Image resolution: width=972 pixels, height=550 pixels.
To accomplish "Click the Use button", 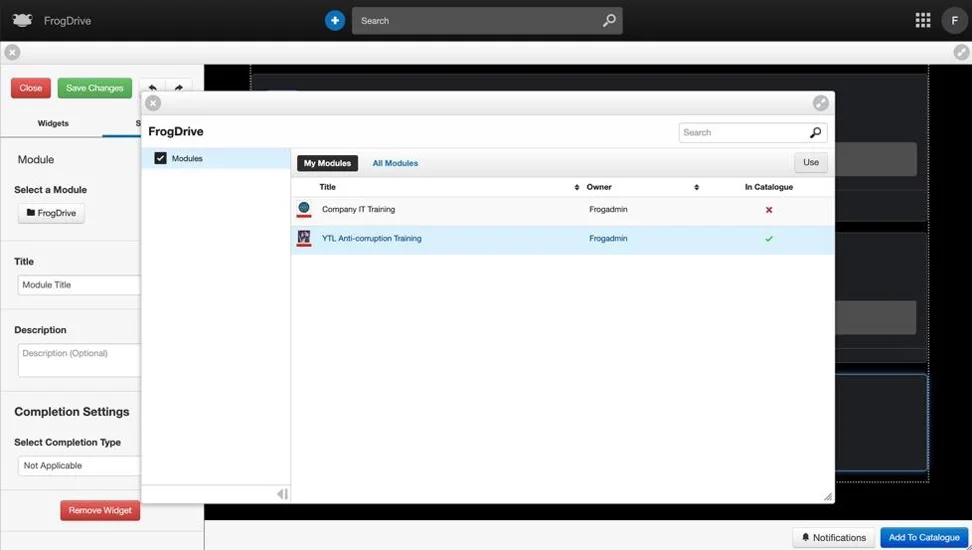I will tap(811, 162).
